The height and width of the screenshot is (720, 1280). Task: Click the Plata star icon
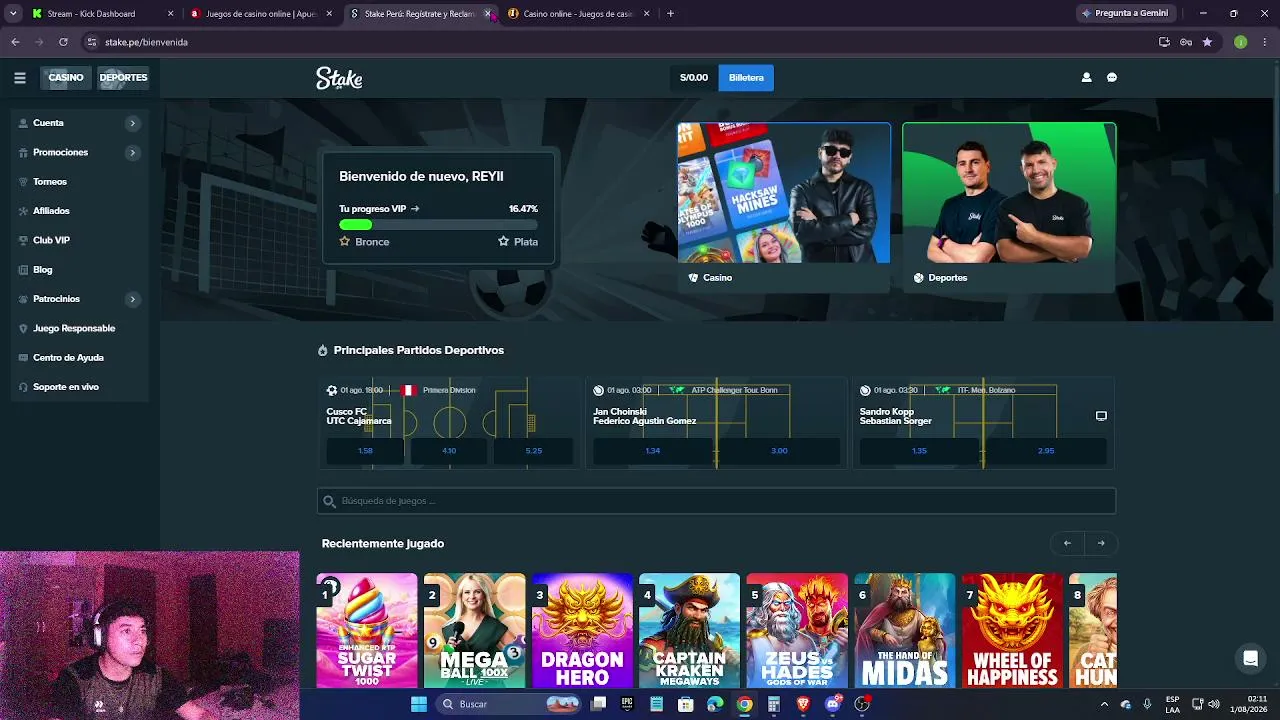(504, 242)
